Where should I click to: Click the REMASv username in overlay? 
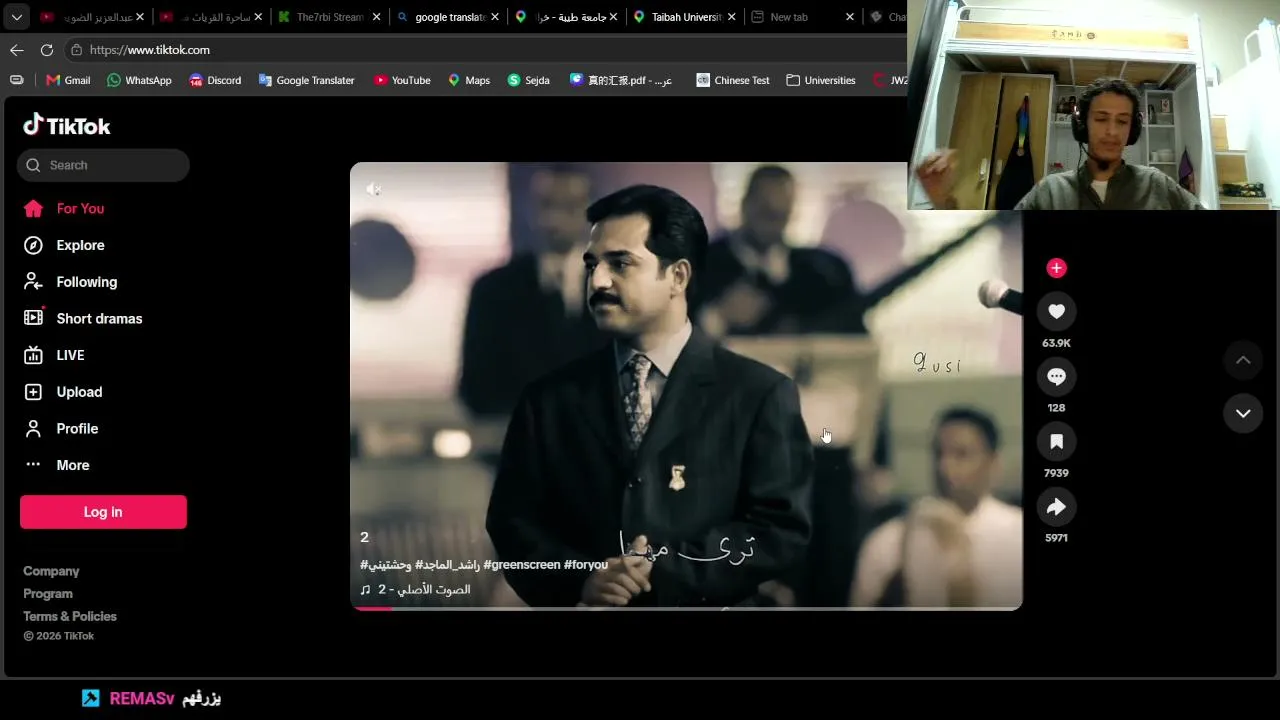(x=142, y=698)
